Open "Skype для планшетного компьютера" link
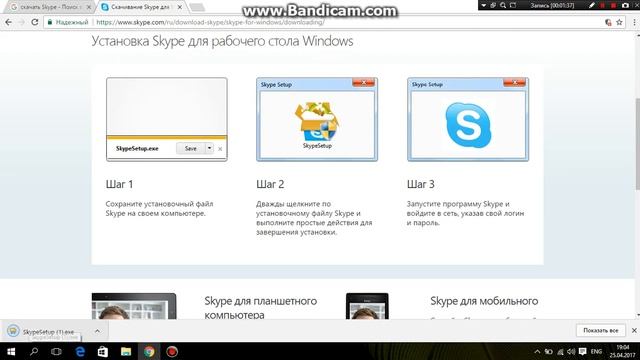 tap(260, 307)
